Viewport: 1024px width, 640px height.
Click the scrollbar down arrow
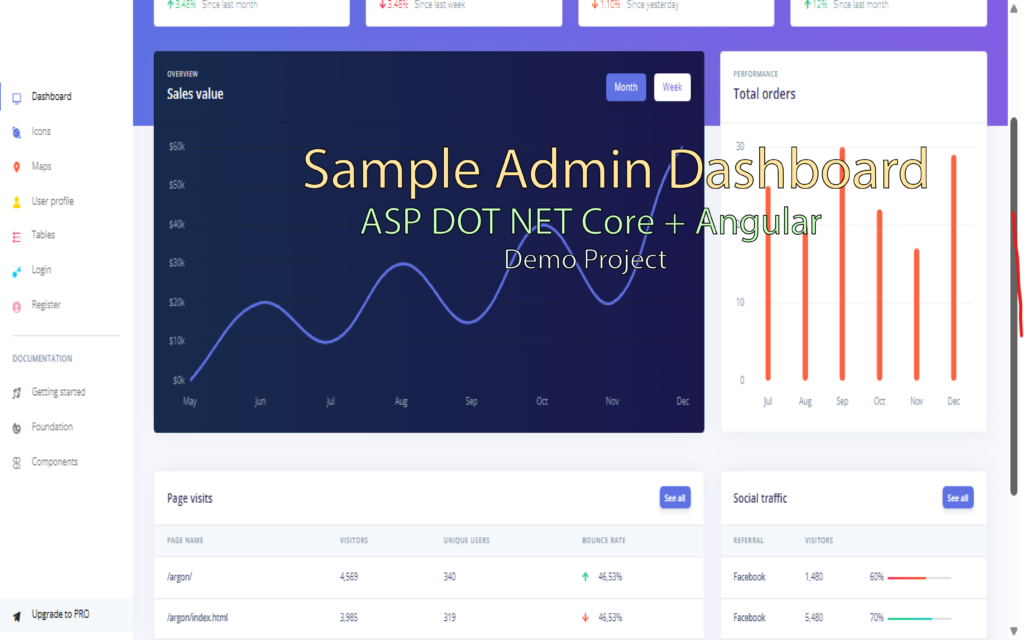[x=1014, y=631]
